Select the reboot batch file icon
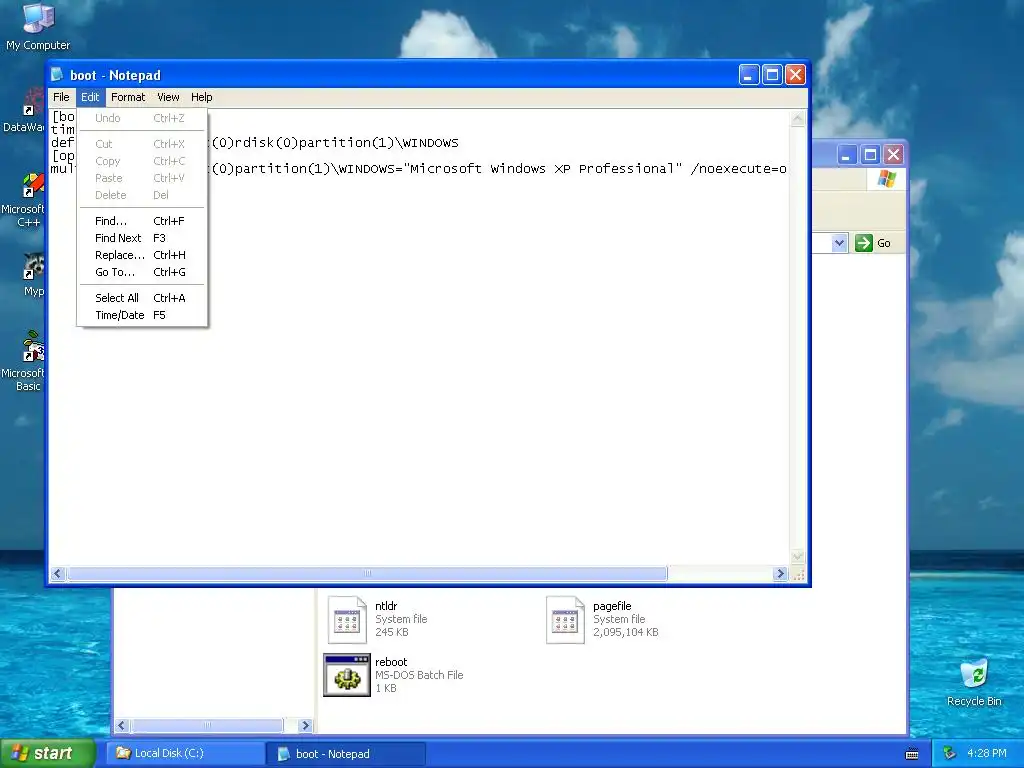The image size is (1024, 768). click(347, 675)
